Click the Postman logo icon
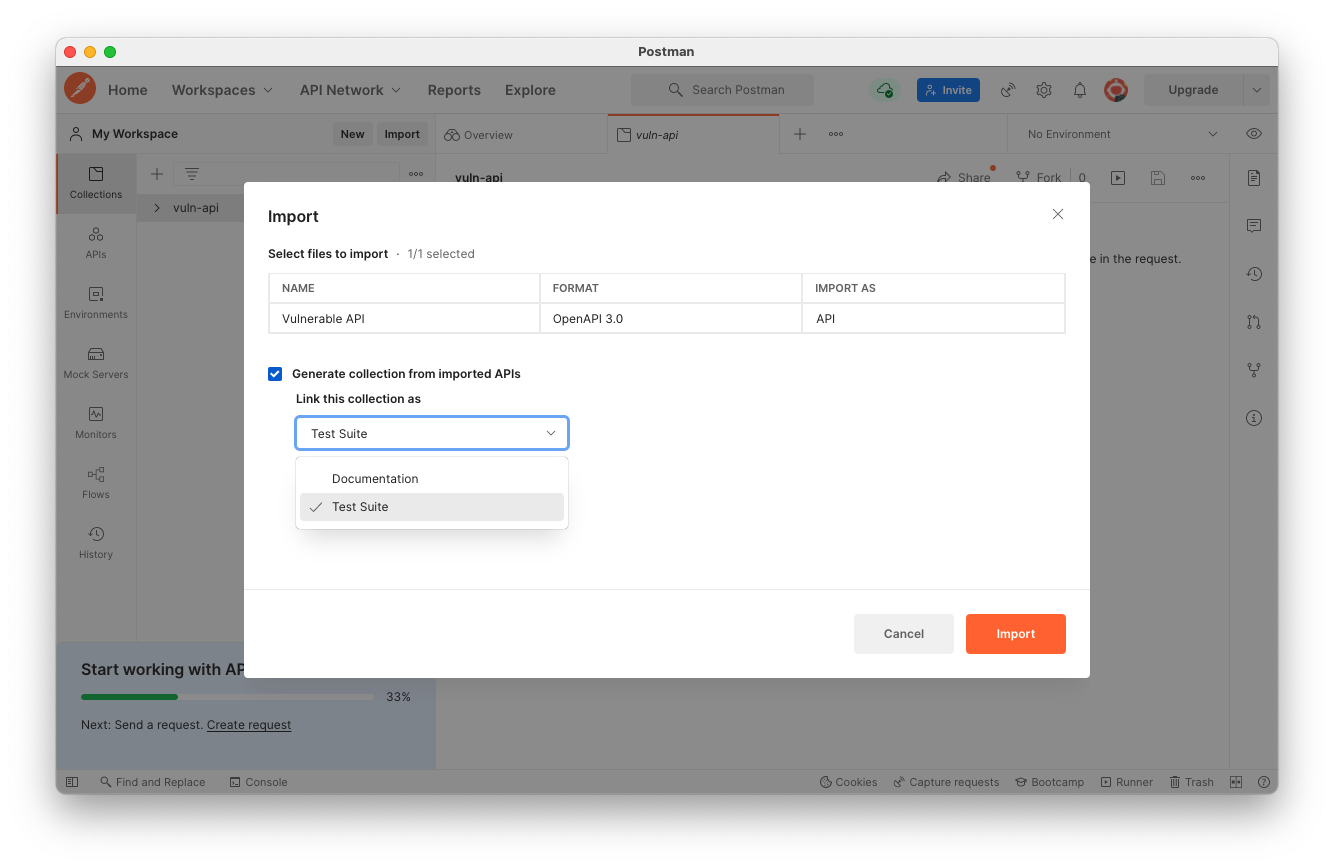The width and height of the screenshot is (1334, 868). click(x=80, y=89)
